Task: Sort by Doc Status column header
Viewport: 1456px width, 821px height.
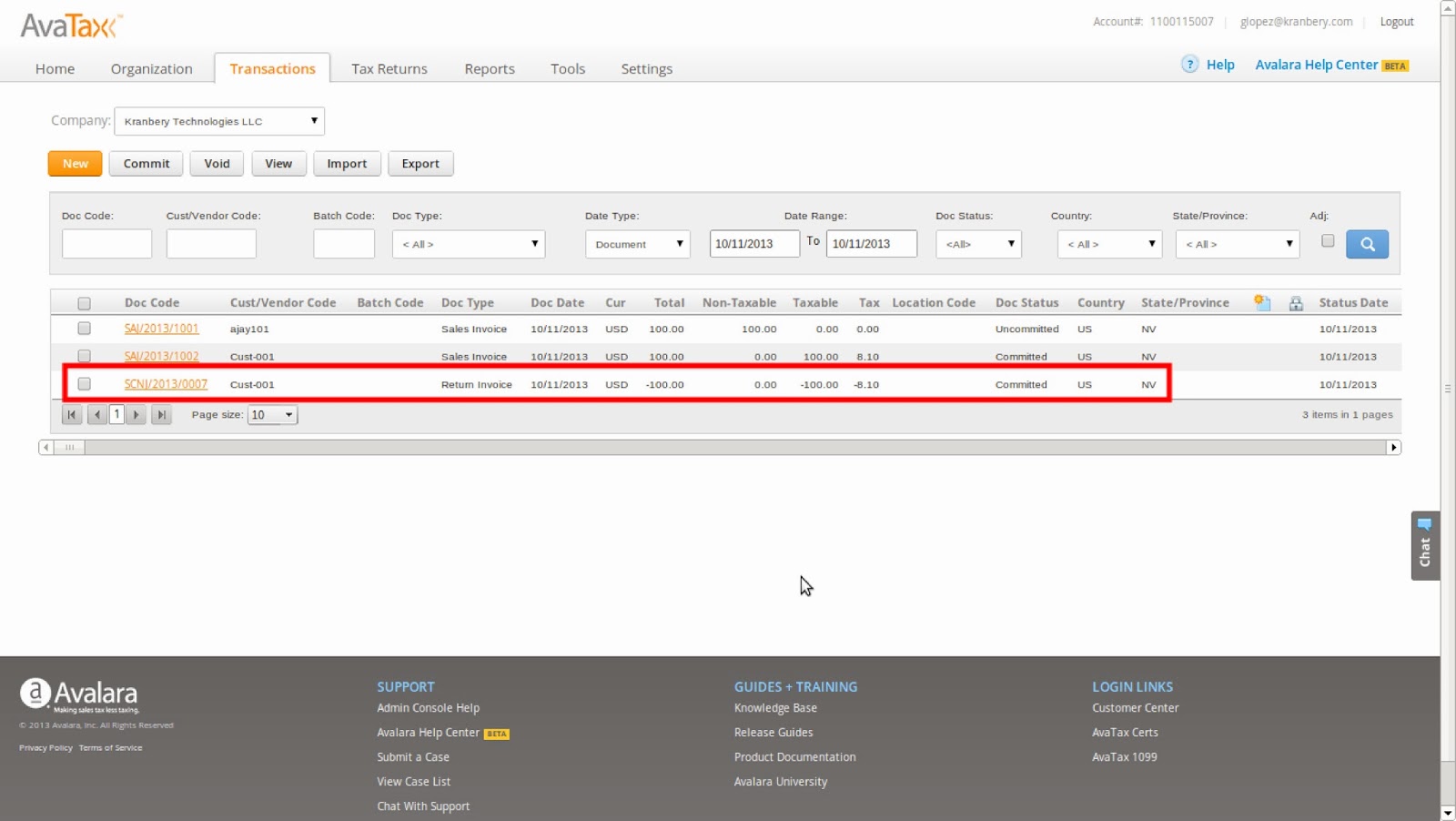Action: [x=1026, y=303]
